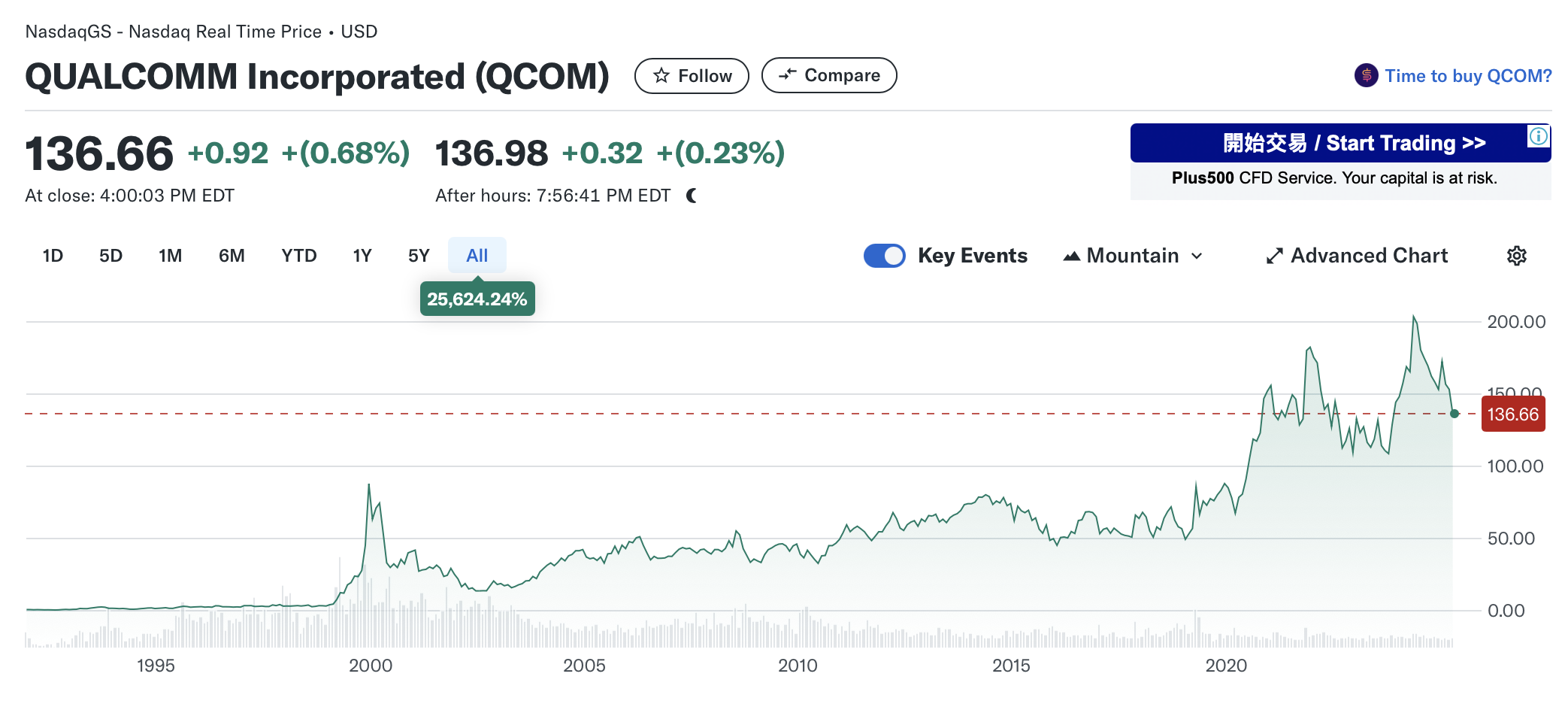Viewport: 1568px width, 704px height.
Task: Click the Mountain chart type icon
Action: (x=1072, y=256)
